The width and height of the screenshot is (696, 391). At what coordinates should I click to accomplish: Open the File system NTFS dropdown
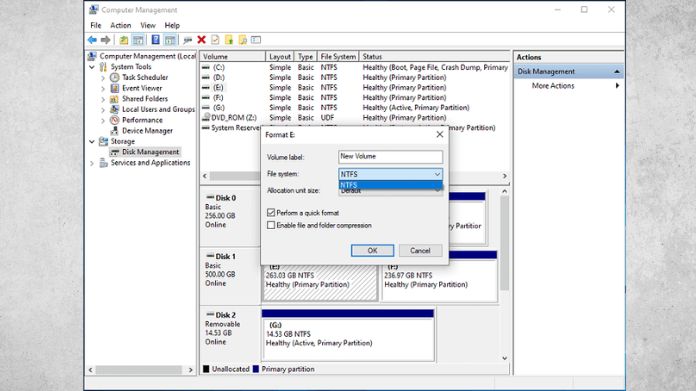tap(390, 174)
